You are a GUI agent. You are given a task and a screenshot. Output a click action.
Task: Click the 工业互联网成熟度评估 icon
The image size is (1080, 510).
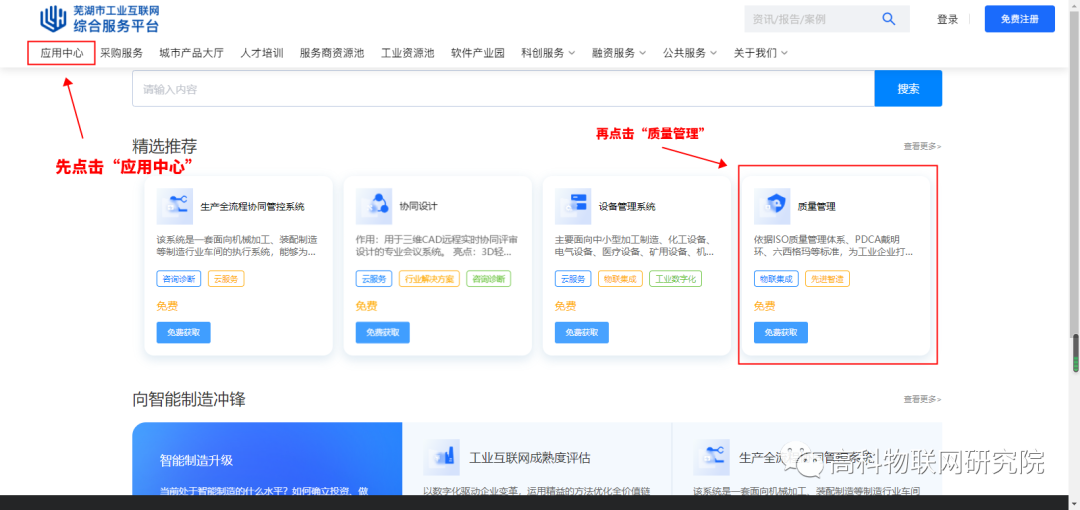tap(442, 457)
